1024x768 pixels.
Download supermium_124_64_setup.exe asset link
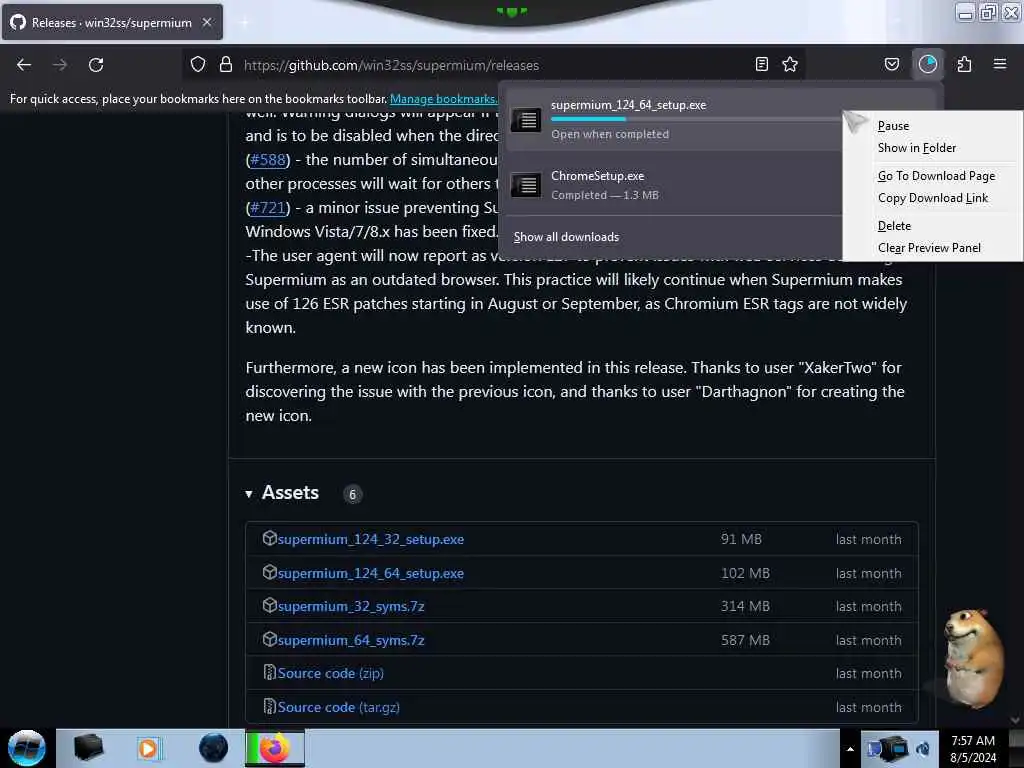tap(371, 573)
